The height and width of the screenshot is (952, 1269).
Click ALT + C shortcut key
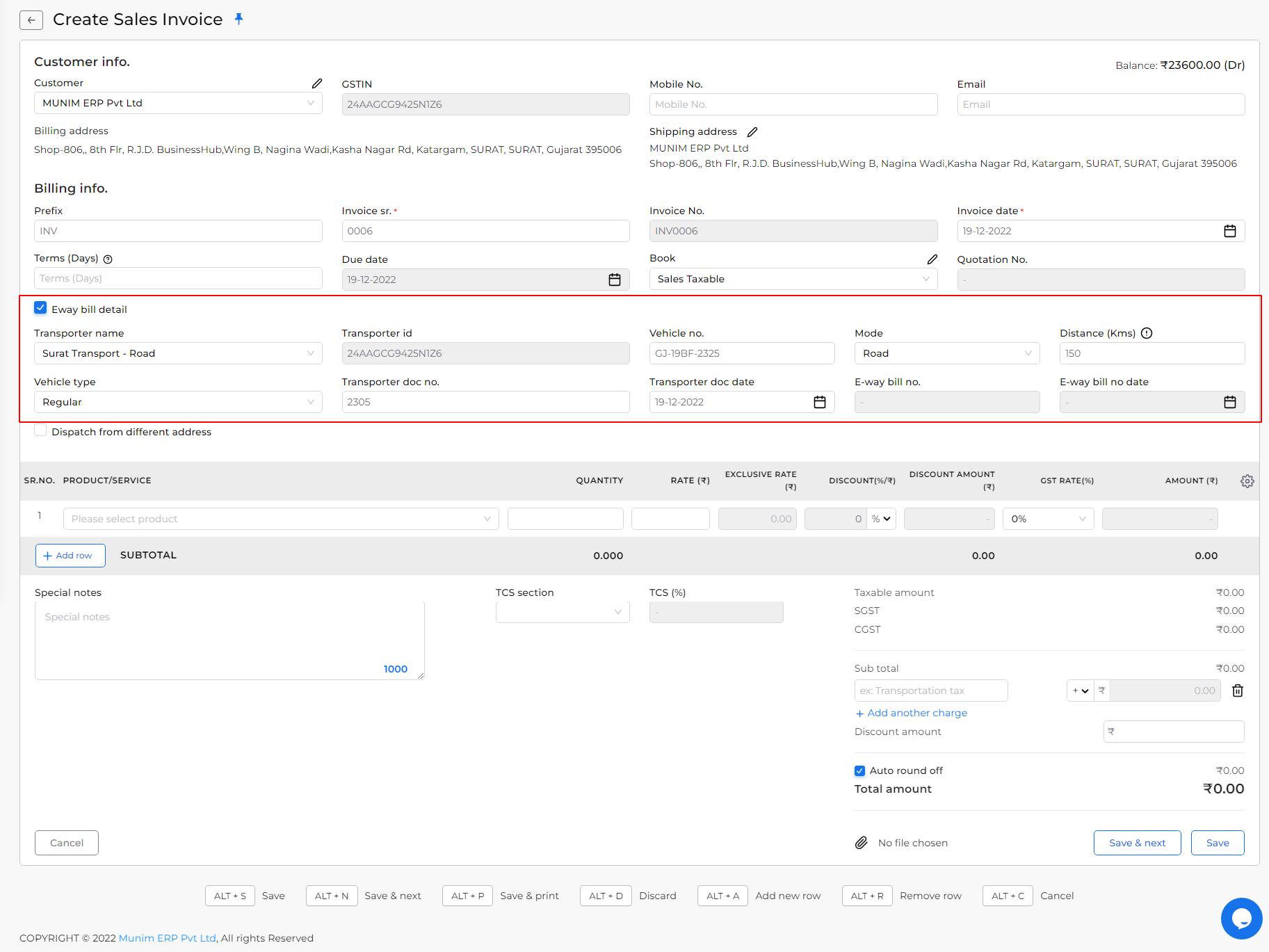(x=1008, y=896)
